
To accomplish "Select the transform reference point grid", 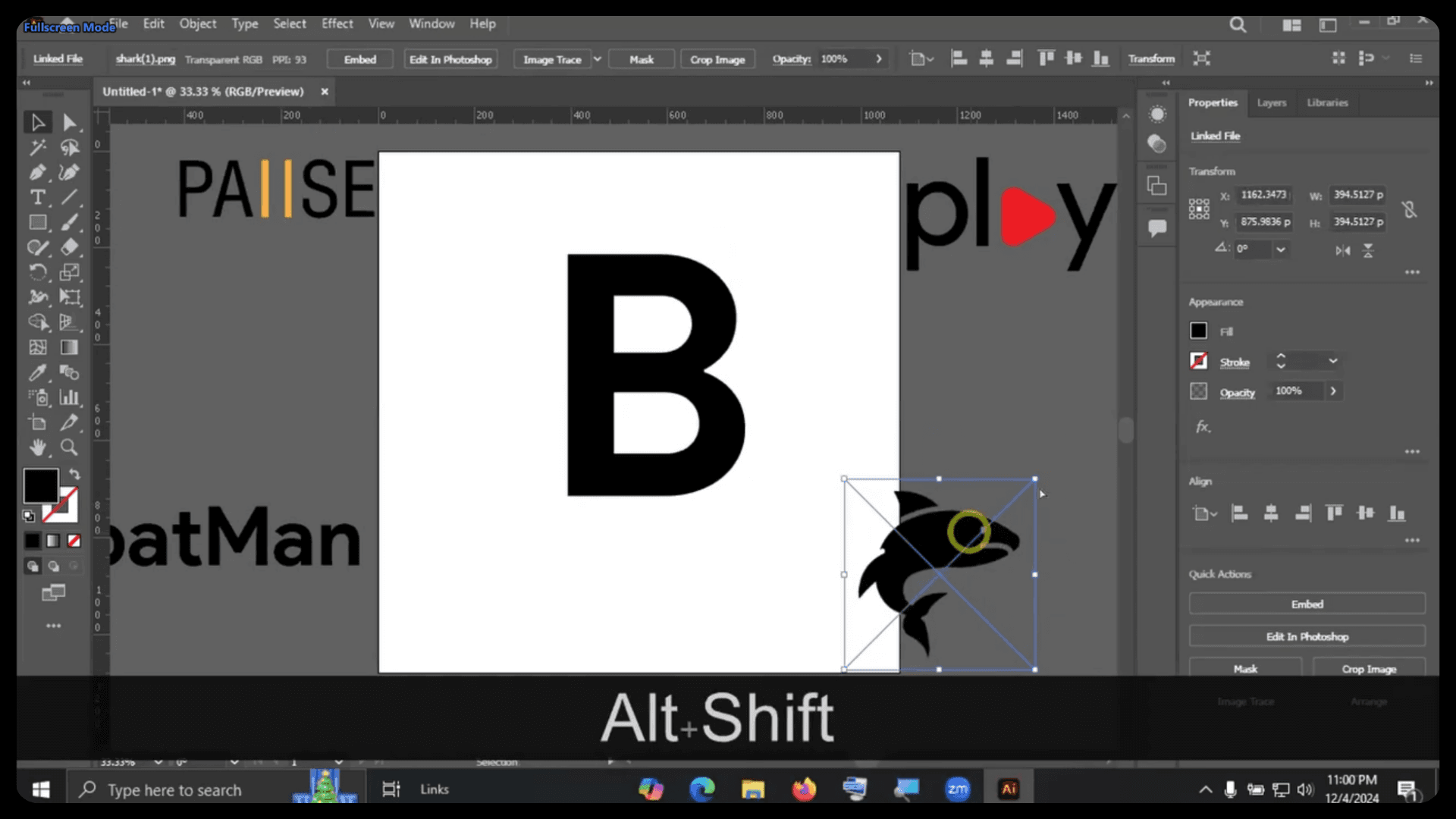I will point(1199,209).
